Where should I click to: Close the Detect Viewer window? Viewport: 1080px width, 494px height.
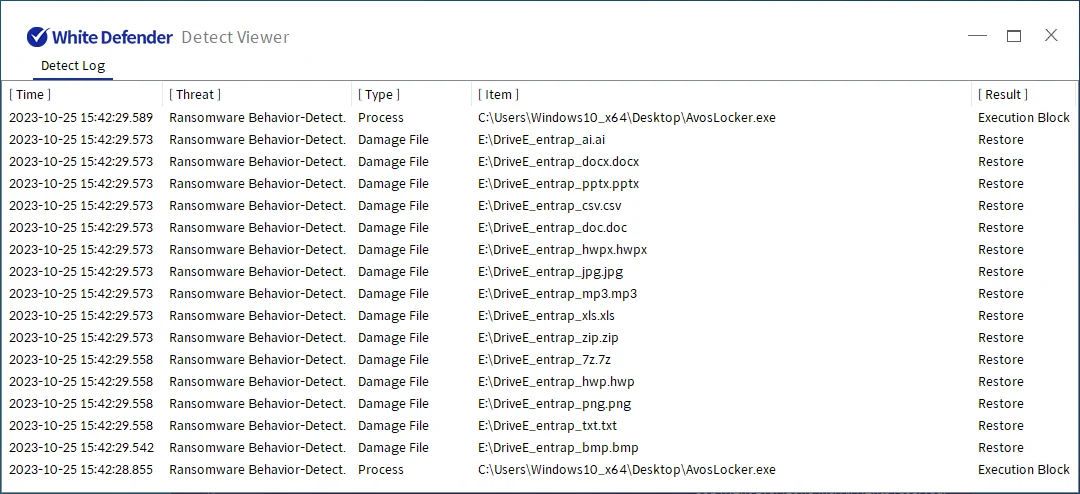click(x=1051, y=36)
